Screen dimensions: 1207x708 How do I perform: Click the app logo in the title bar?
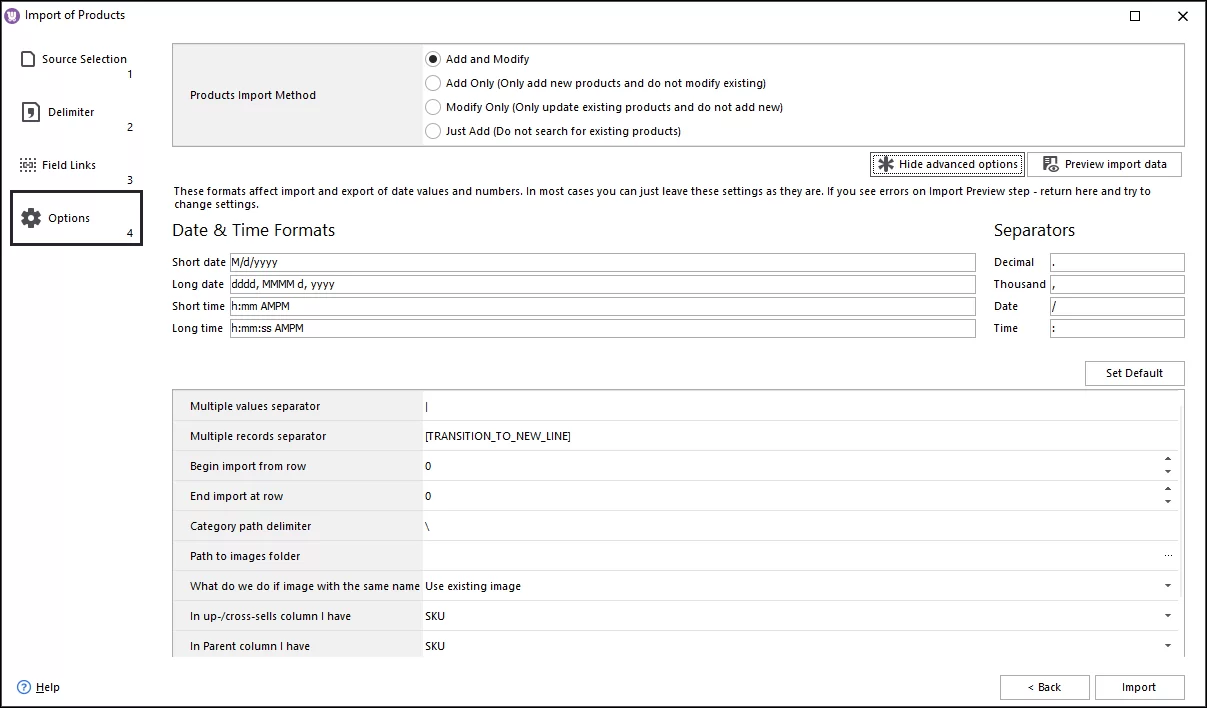click(x=12, y=15)
